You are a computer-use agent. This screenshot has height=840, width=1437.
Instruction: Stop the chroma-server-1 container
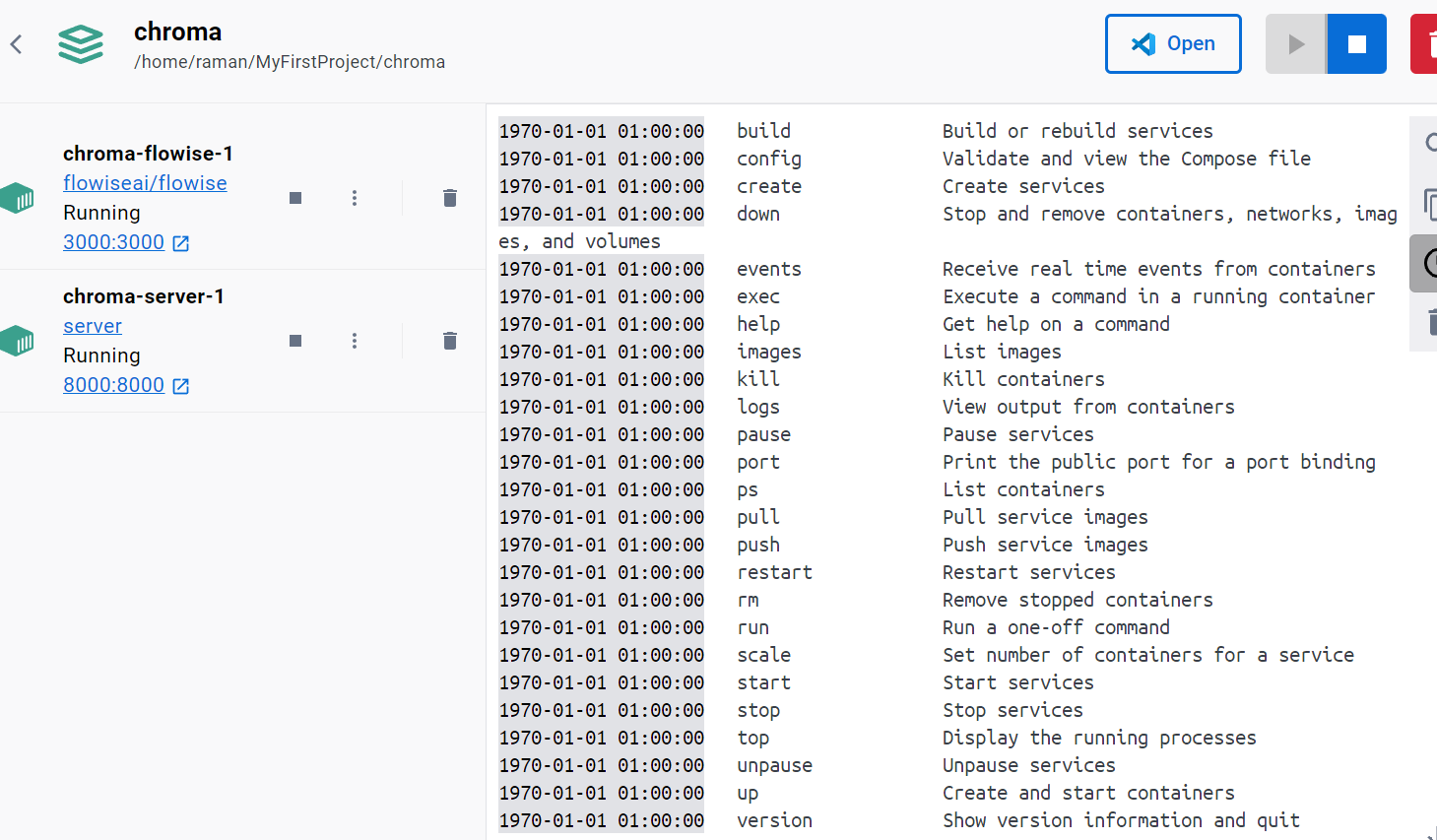pos(294,340)
